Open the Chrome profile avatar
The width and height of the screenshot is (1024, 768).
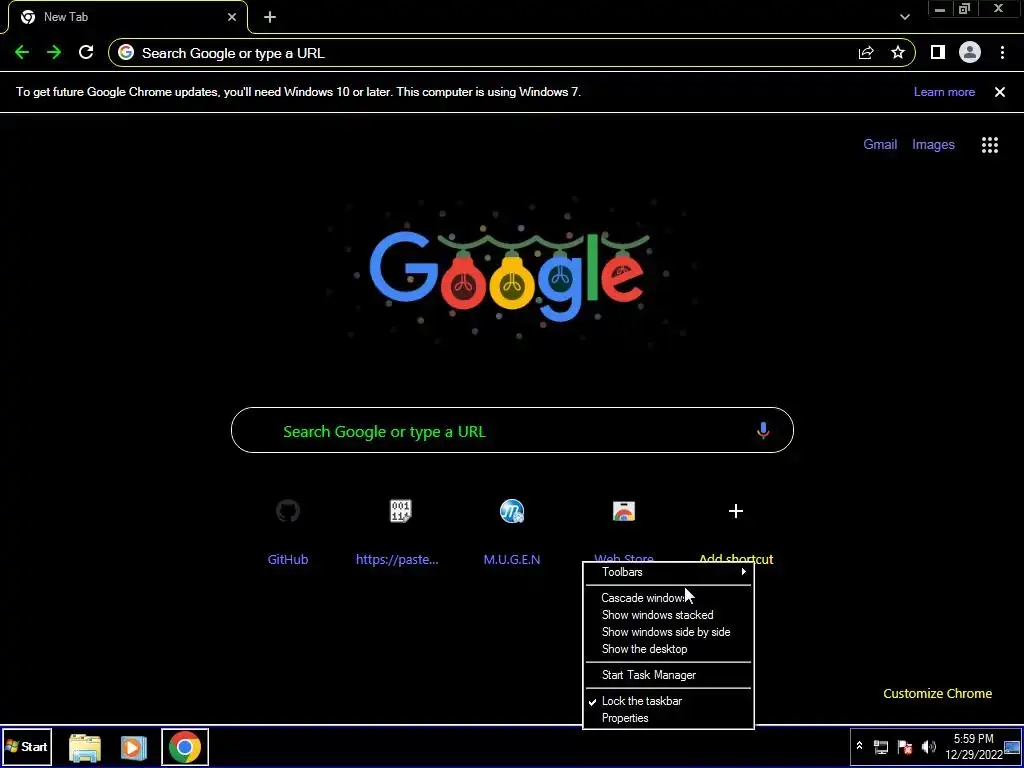click(x=970, y=53)
